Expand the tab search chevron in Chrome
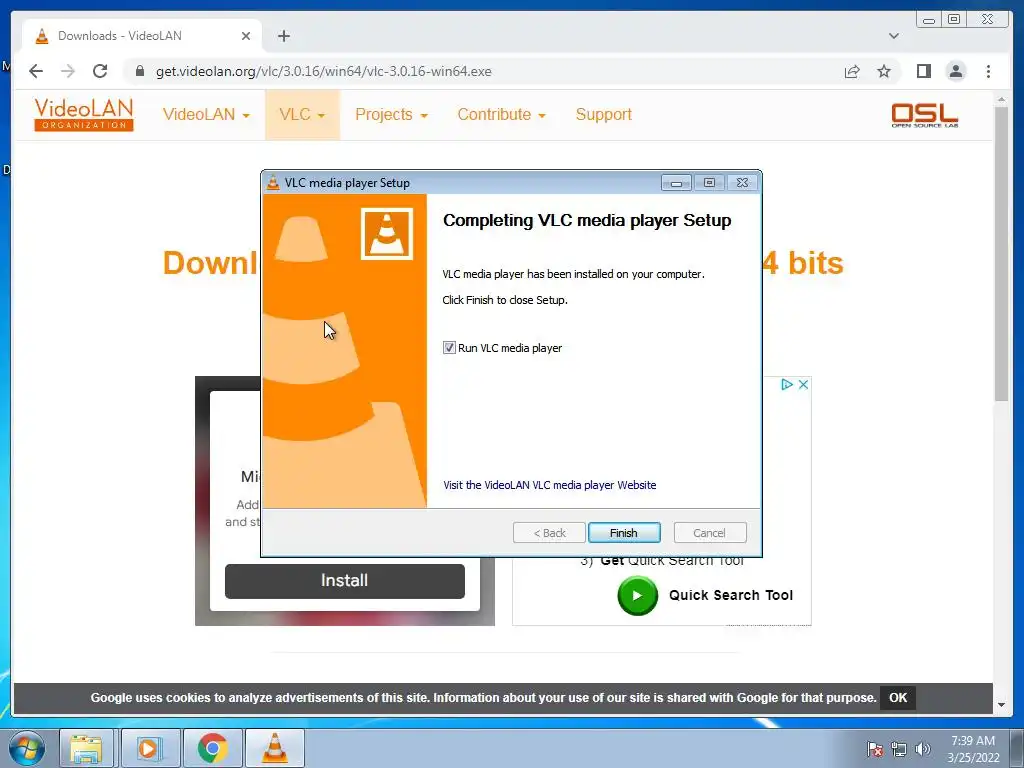The width and height of the screenshot is (1024, 768). 893,36
